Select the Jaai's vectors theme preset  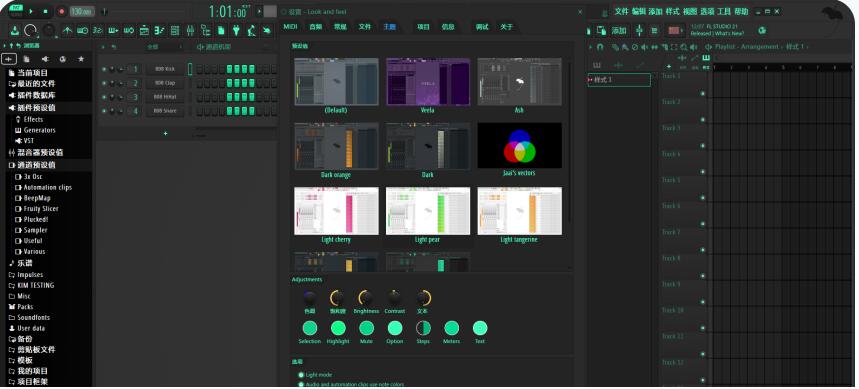pyautogui.click(x=519, y=145)
